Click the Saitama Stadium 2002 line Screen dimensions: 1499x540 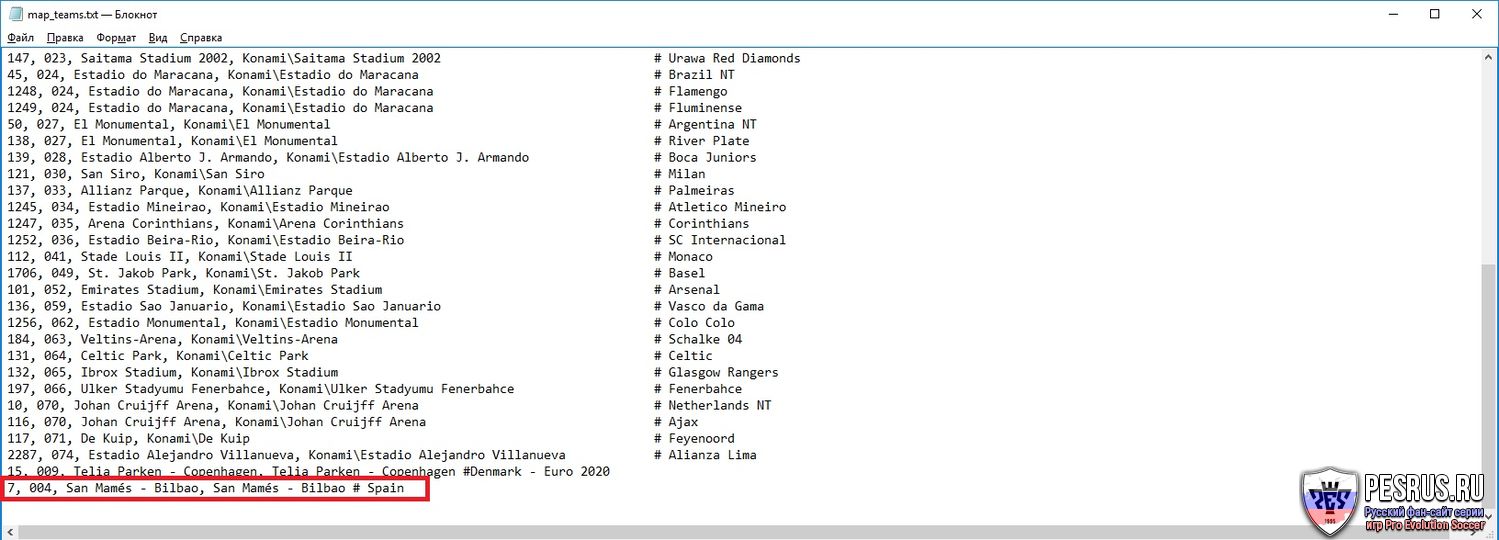tap(404, 58)
